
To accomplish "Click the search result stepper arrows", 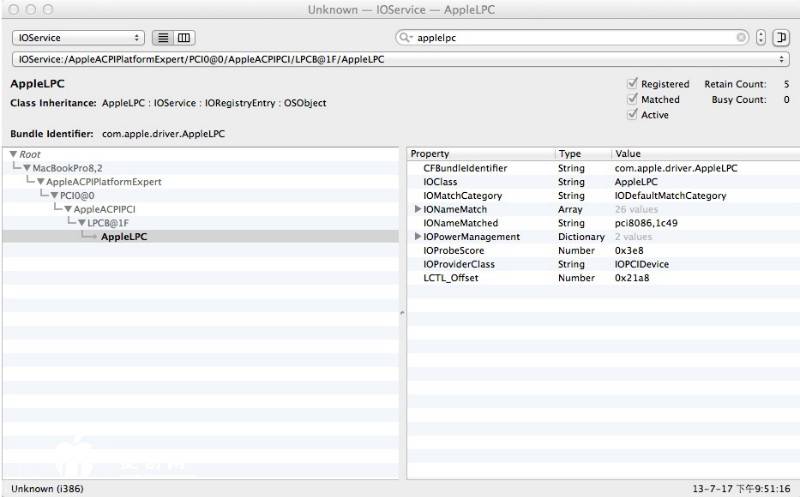I will [x=762, y=38].
